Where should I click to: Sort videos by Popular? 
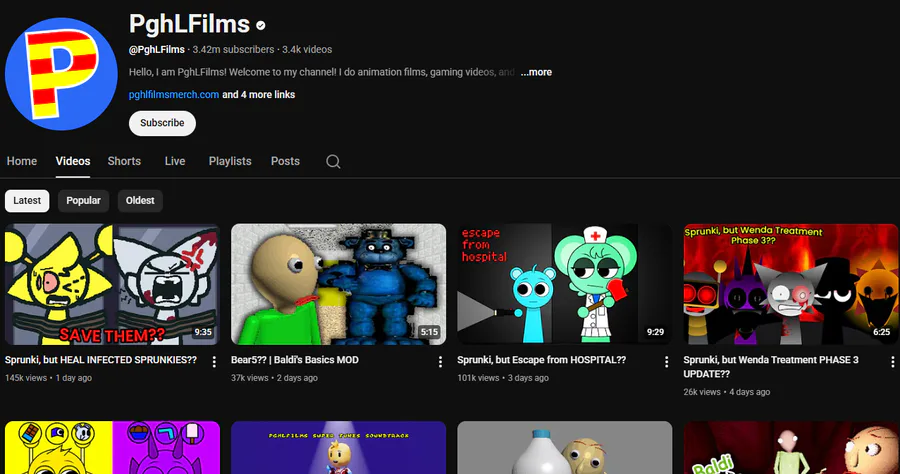83,201
